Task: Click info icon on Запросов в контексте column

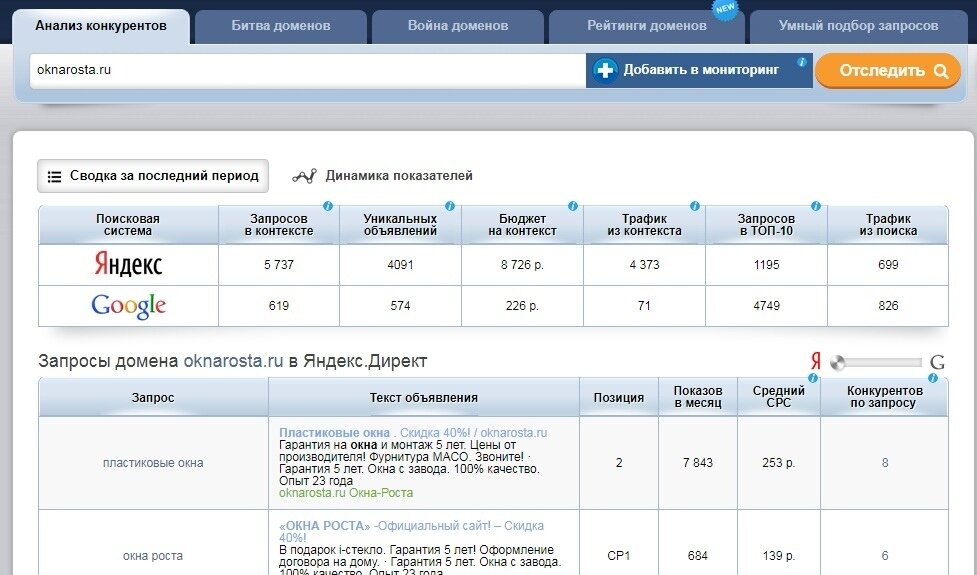Action: click(x=328, y=206)
